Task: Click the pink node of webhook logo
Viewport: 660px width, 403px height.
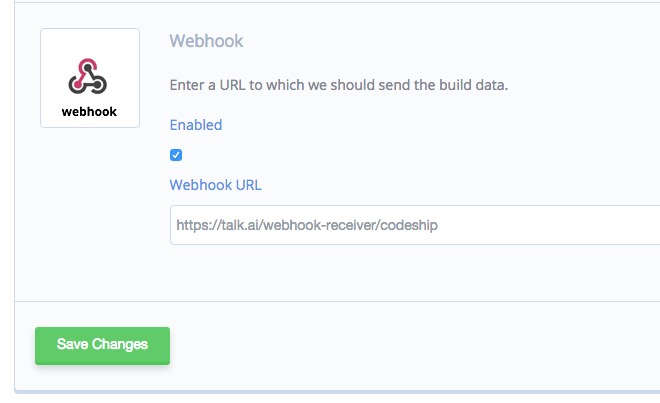Action: 77,85
